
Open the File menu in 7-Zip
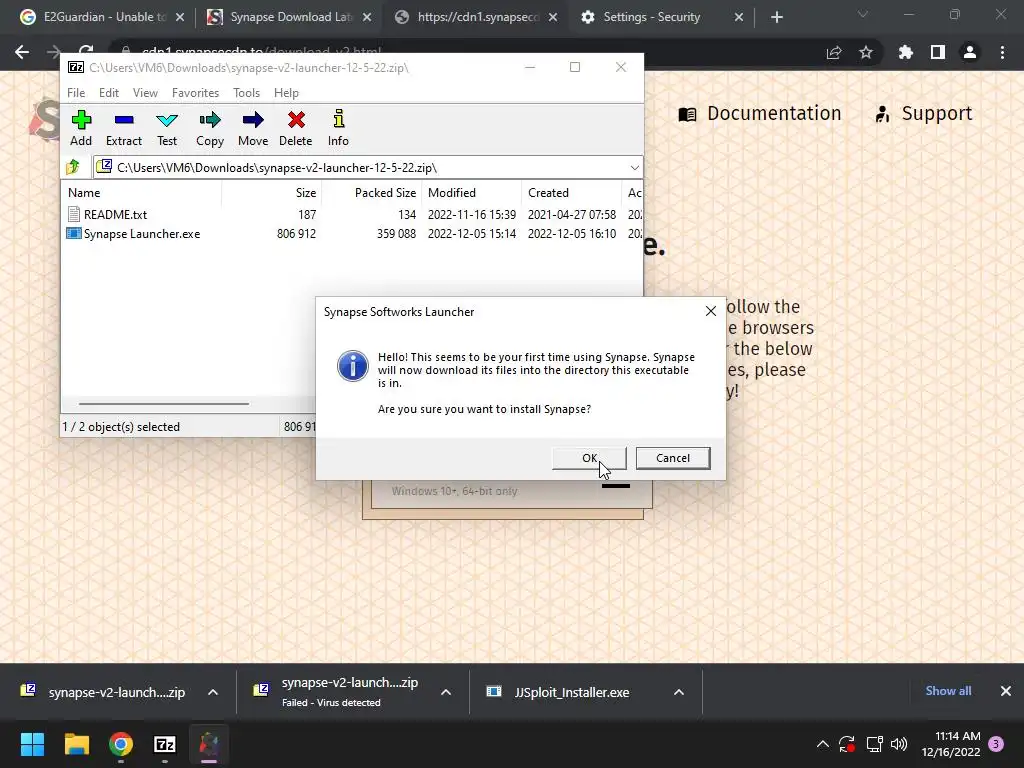(x=76, y=93)
